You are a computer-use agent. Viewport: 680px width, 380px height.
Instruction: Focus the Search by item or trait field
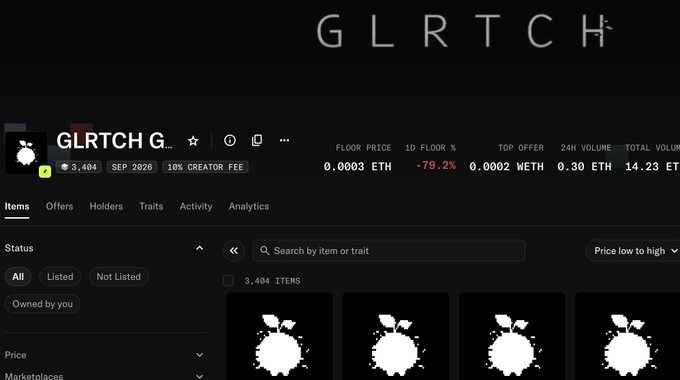point(389,251)
